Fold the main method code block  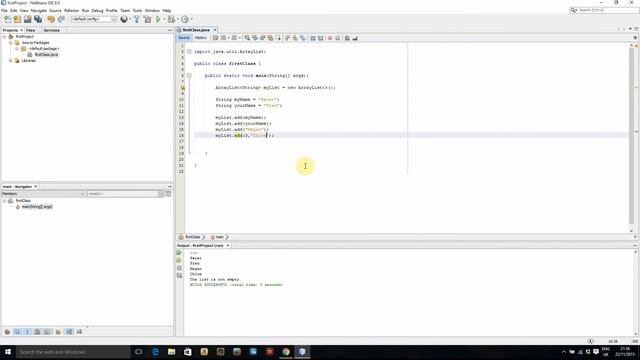click(189, 76)
